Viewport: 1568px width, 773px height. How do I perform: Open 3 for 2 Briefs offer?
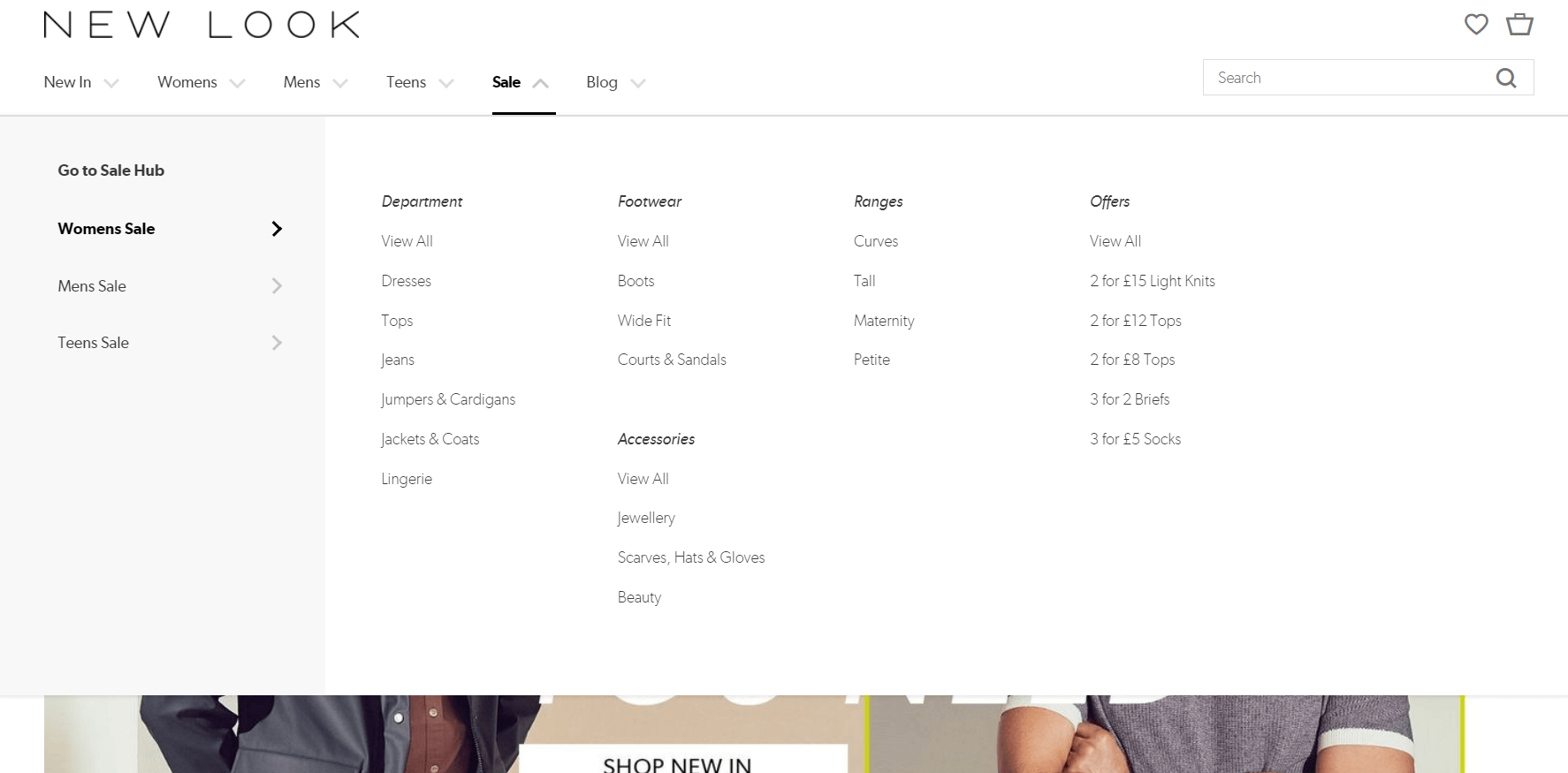[1130, 399]
